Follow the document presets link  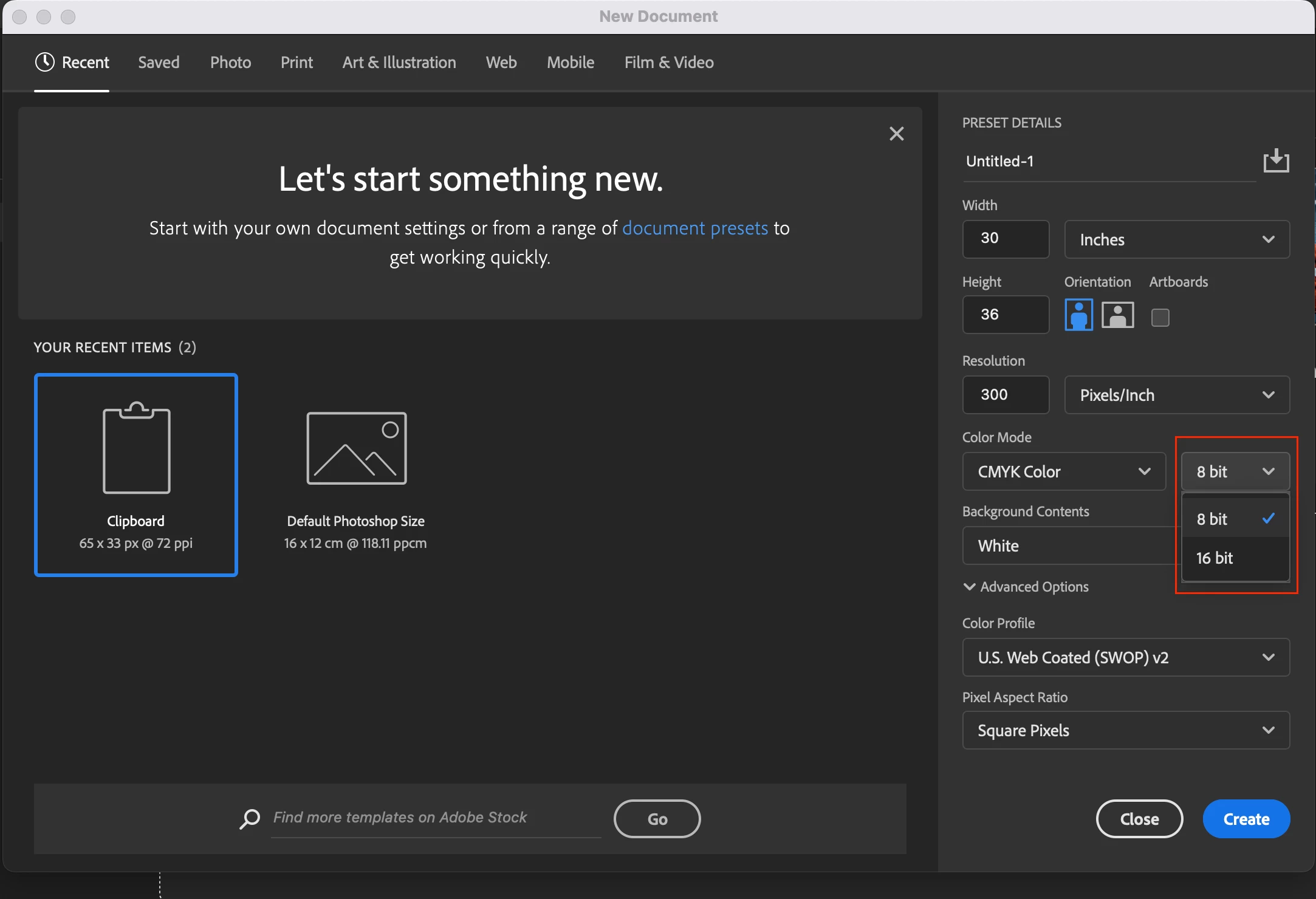[x=695, y=228]
